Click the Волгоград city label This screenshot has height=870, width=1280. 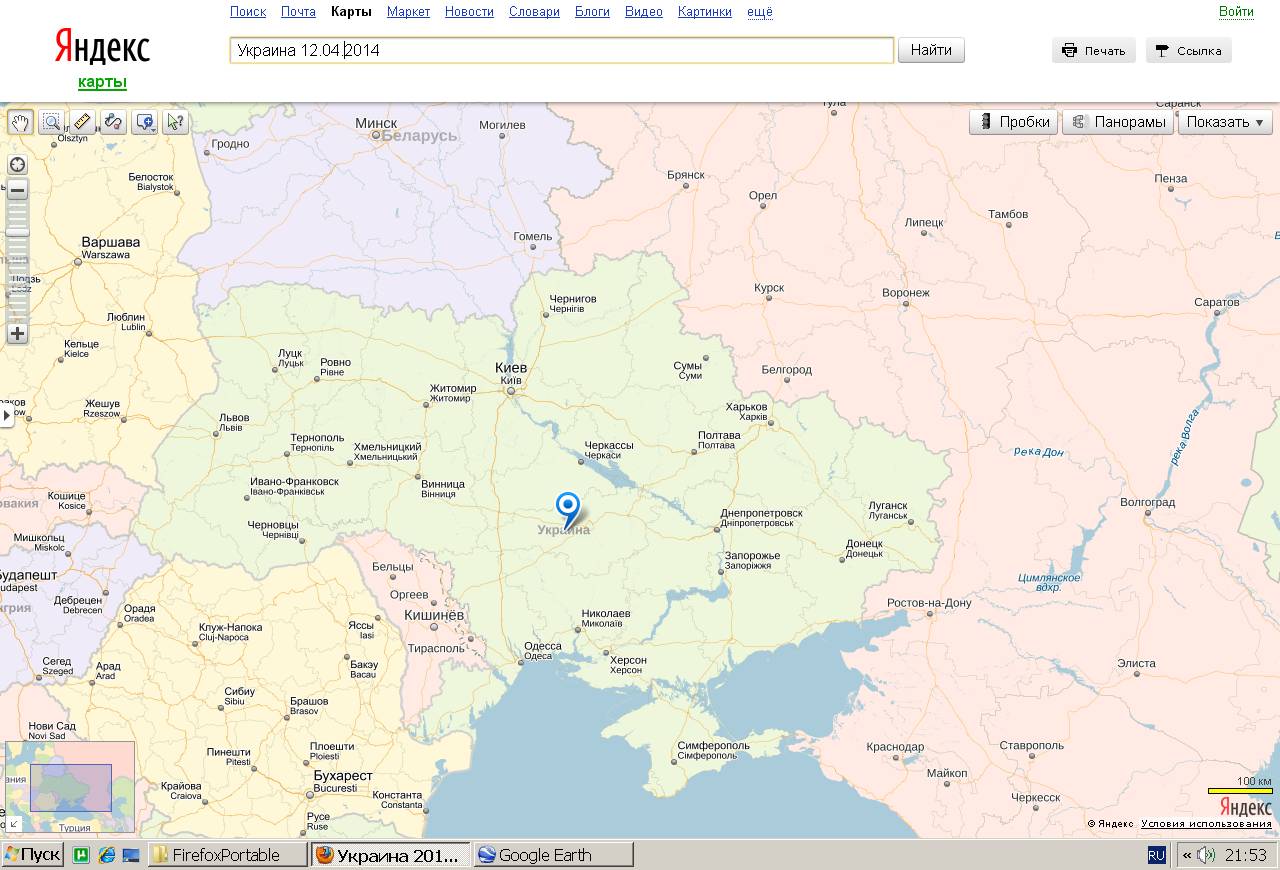(1147, 502)
